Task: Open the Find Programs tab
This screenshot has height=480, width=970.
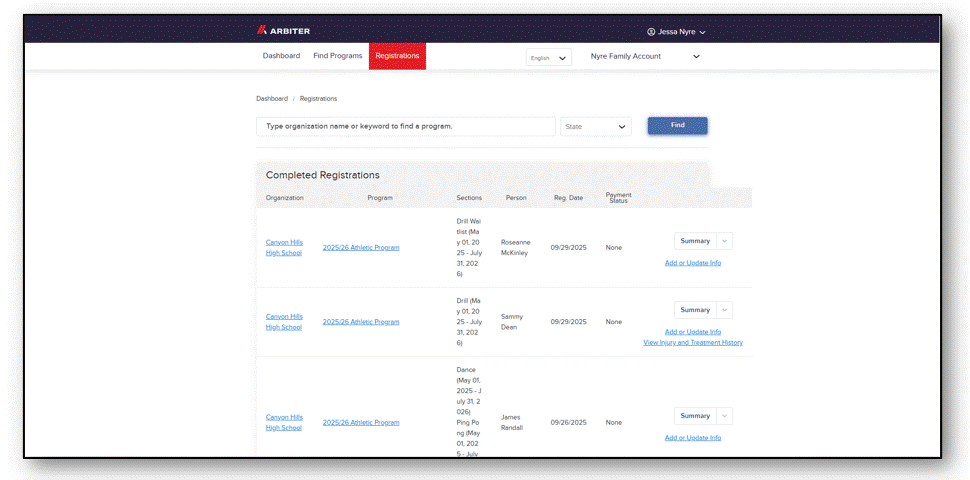Action: pos(338,56)
